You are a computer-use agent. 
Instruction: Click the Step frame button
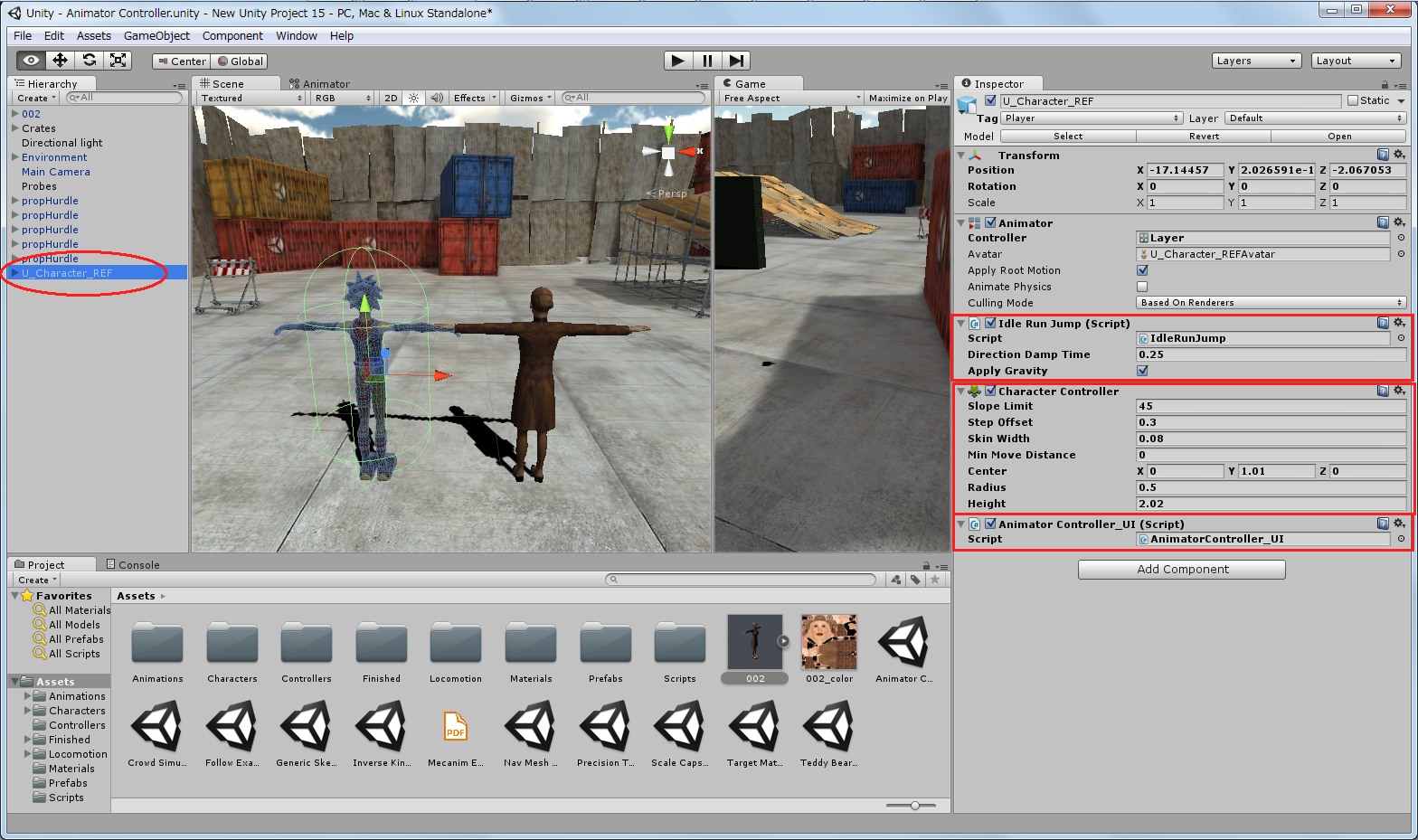click(x=736, y=61)
